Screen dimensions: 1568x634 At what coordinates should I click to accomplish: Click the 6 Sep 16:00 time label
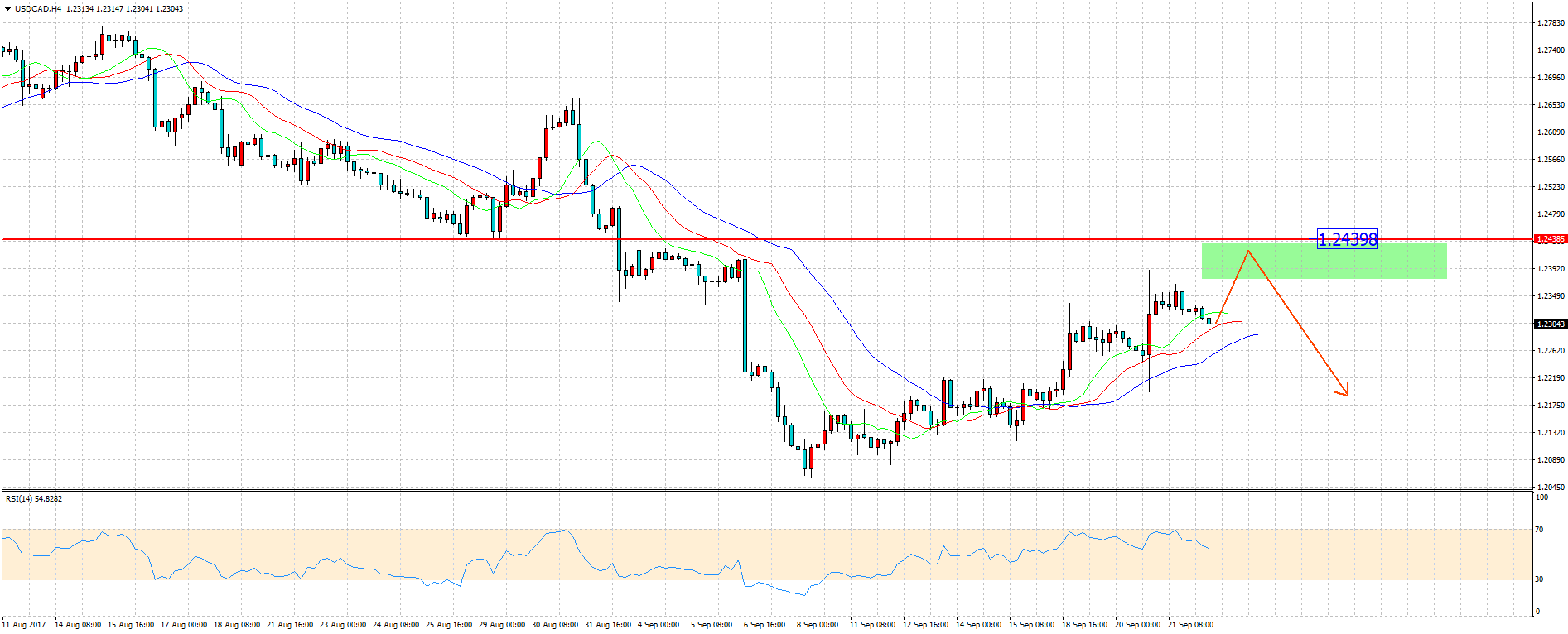point(765,625)
